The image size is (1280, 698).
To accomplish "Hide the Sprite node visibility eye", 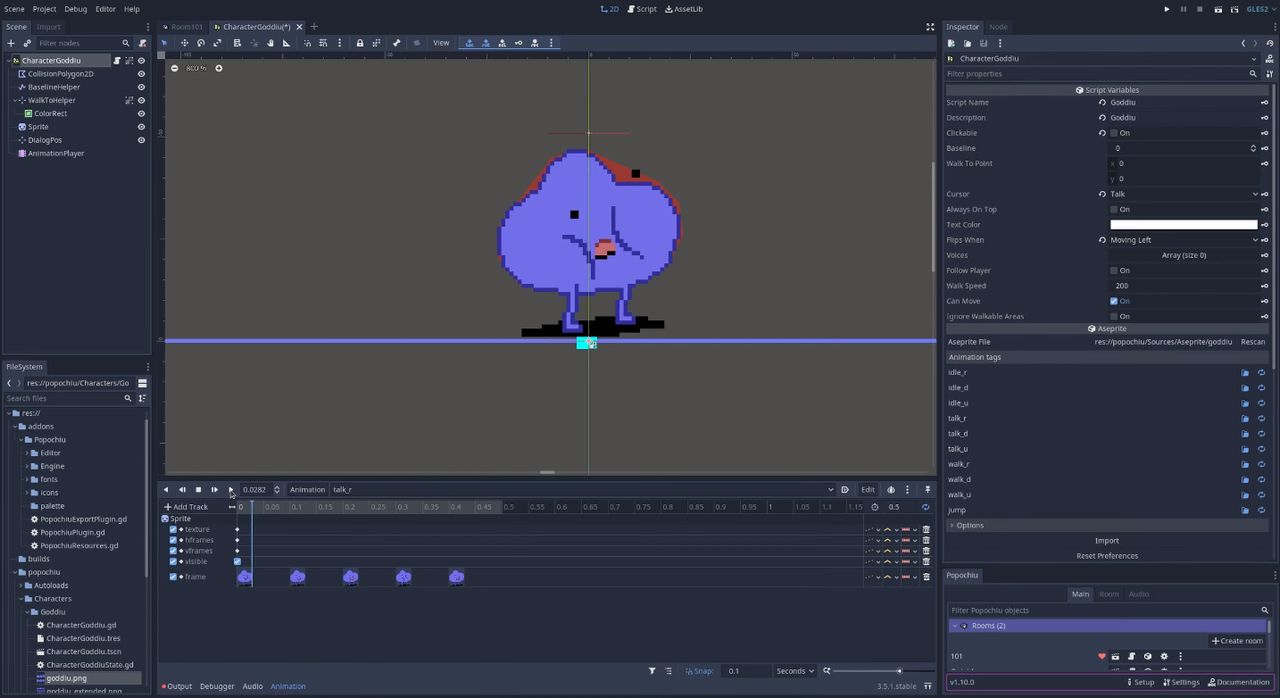I will tap(141, 127).
